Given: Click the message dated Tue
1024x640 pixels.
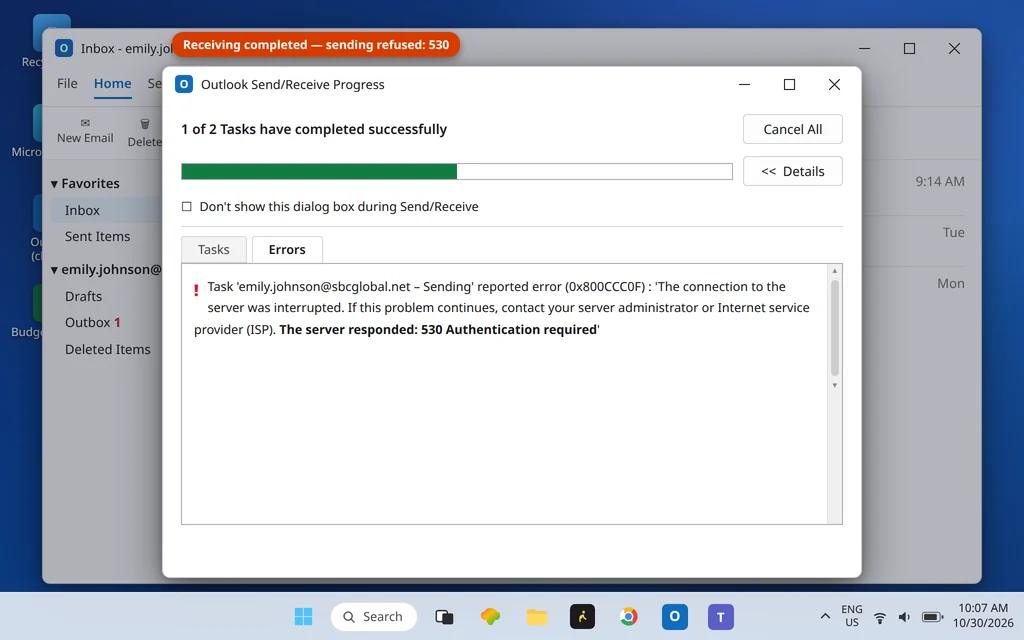Looking at the screenshot, I should point(953,232).
